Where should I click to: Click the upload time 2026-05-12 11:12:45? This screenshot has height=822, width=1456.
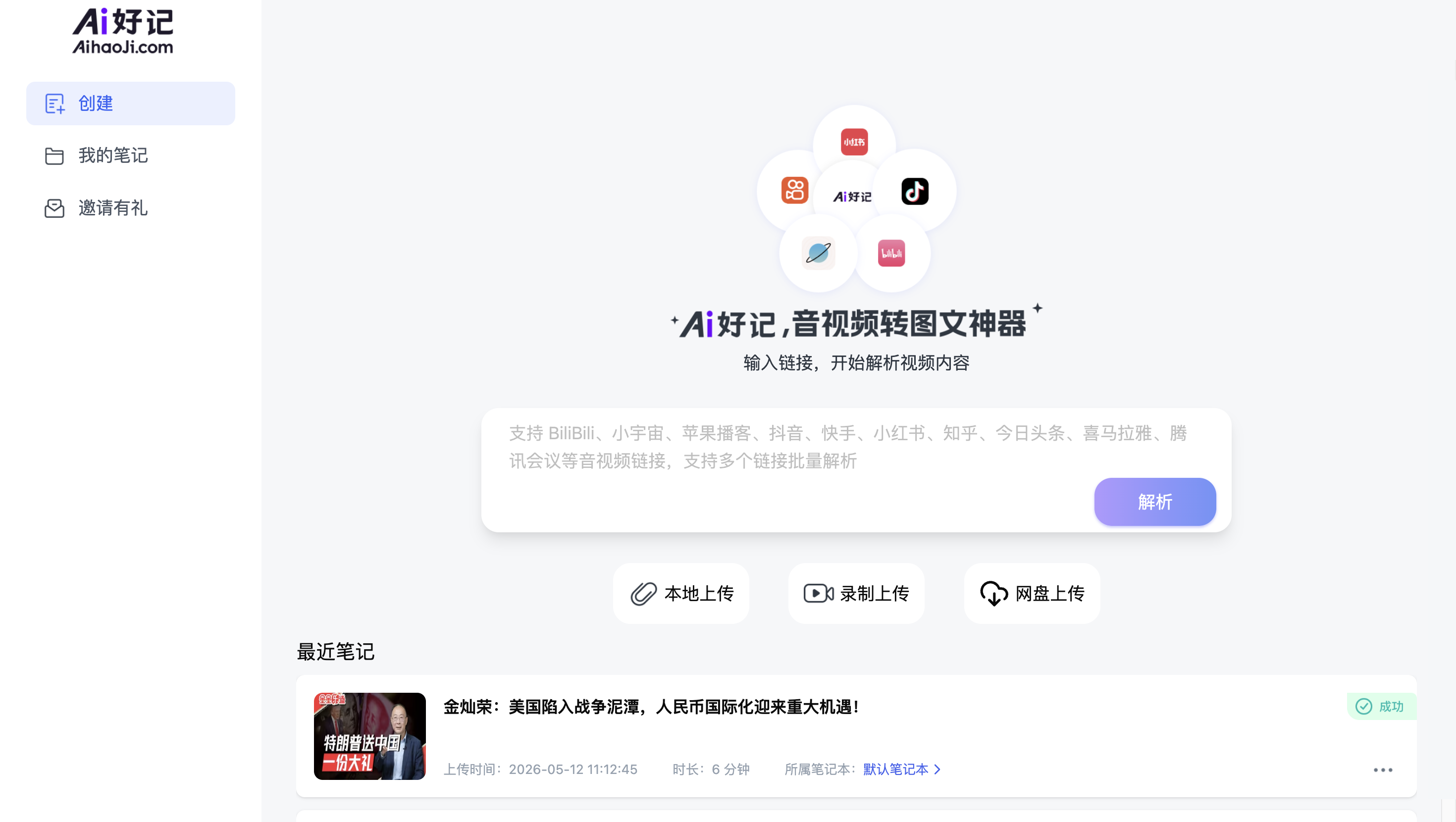click(573, 770)
